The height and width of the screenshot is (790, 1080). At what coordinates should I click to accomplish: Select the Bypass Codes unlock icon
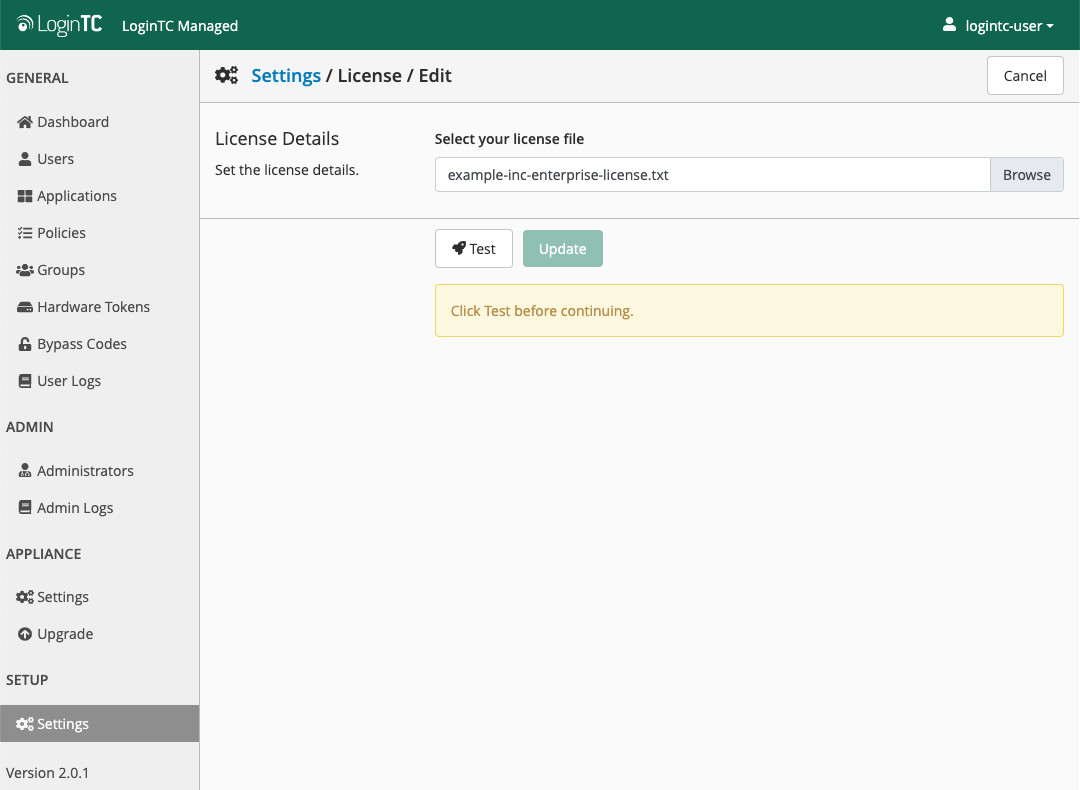tap(25, 344)
